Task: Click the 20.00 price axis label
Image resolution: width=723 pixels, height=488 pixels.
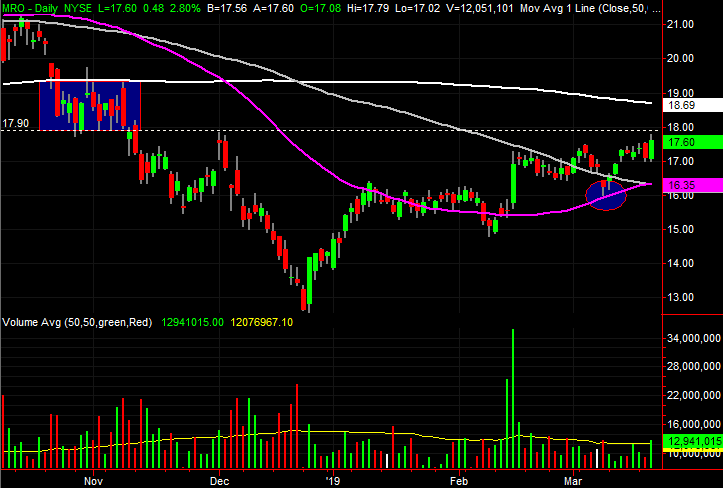Action: click(681, 58)
